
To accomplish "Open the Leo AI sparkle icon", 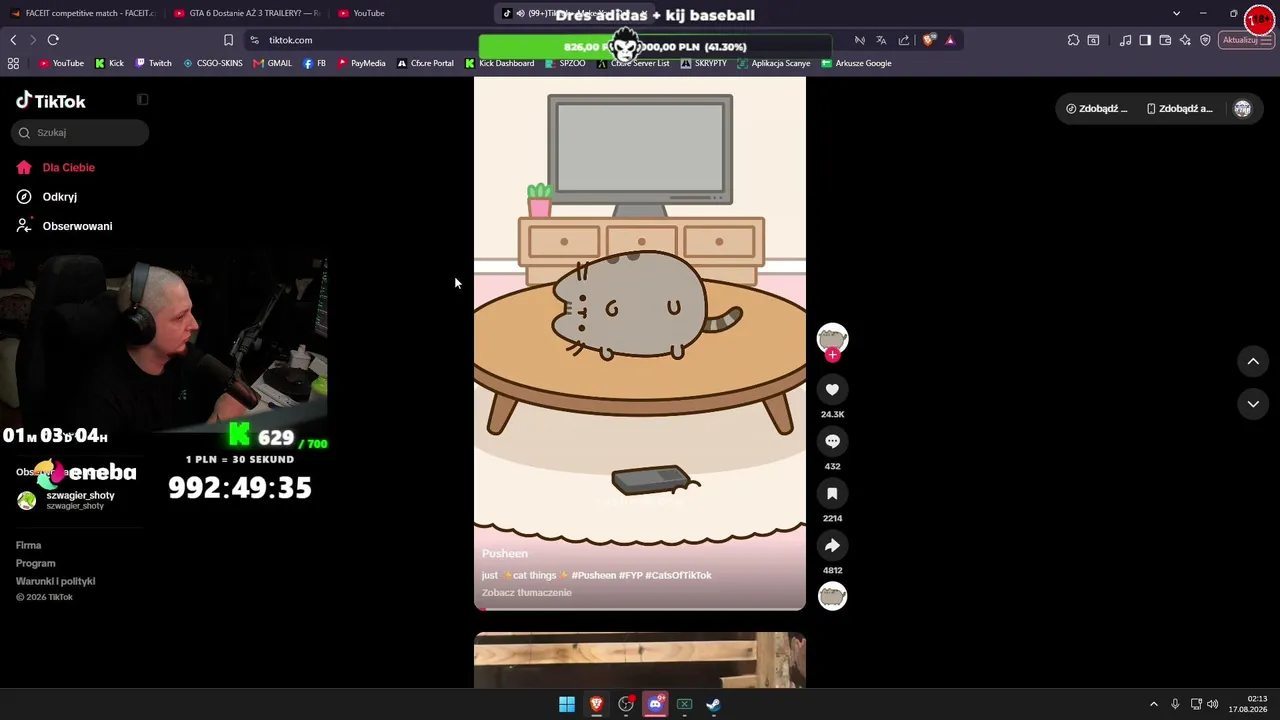I will 1185,40.
